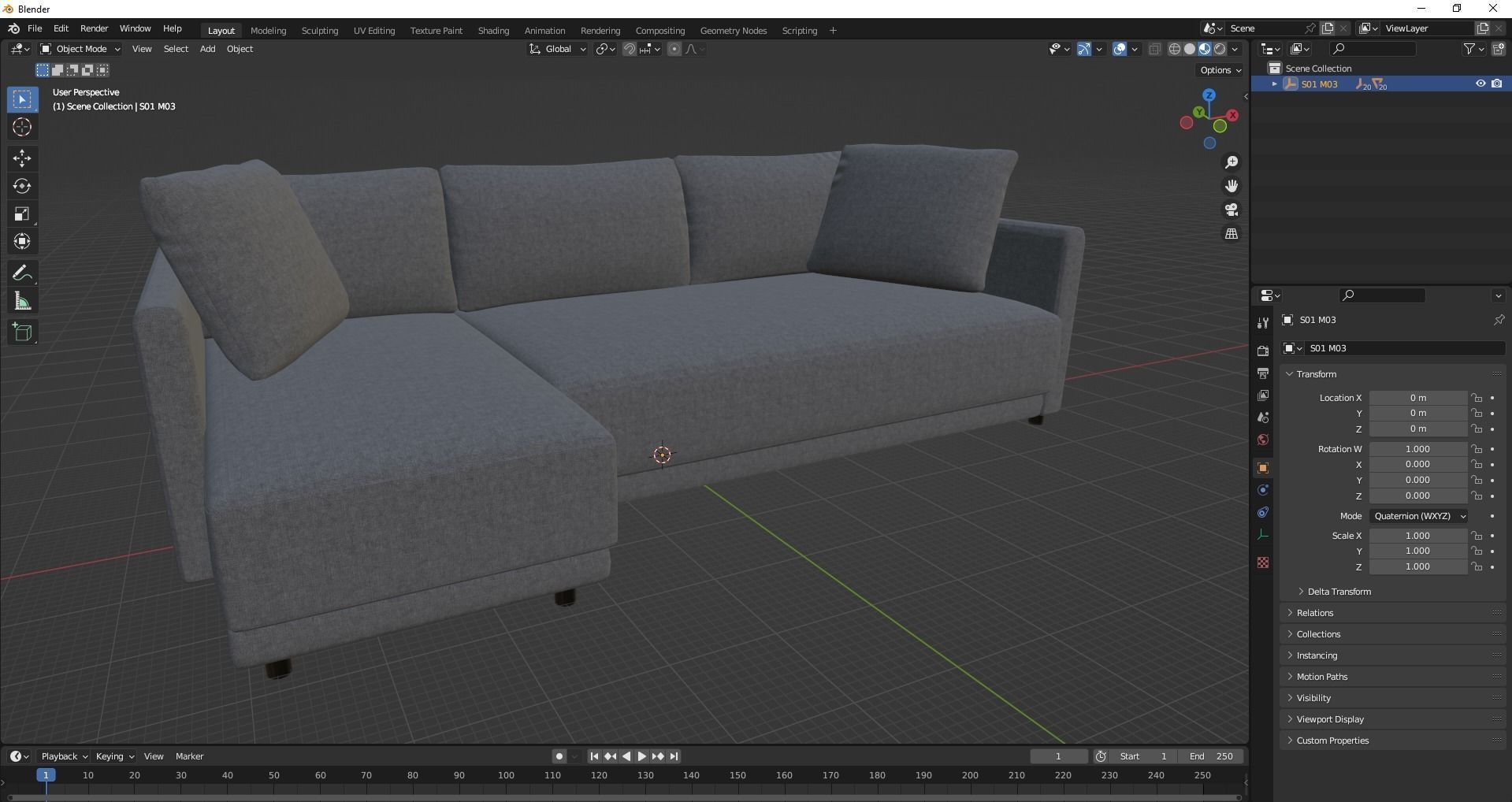1512x802 pixels.
Task: Click the End frame 250 field
Action: (1211, 756)
